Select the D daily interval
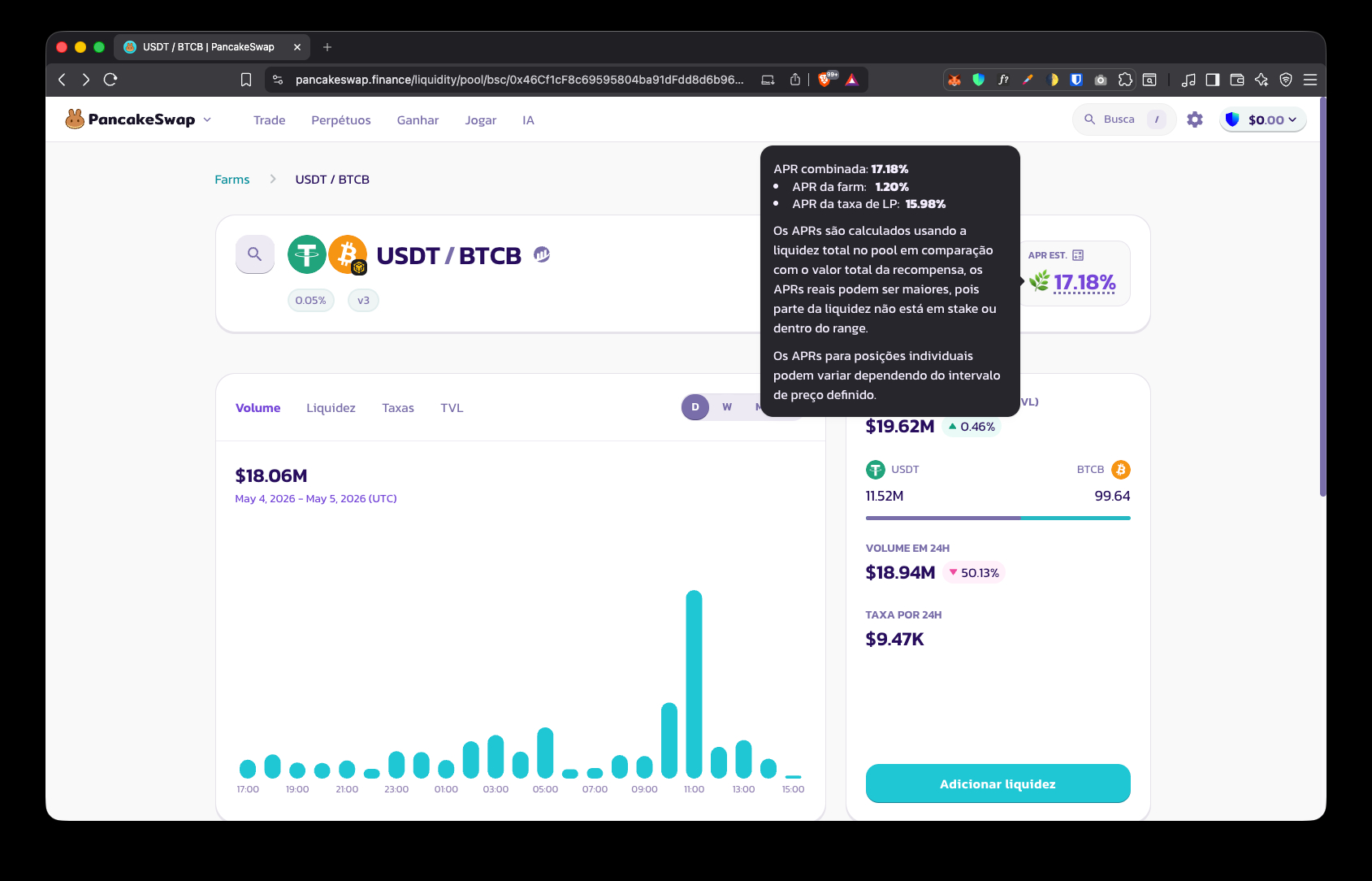Screen dimensions: 1372x881 695,407
